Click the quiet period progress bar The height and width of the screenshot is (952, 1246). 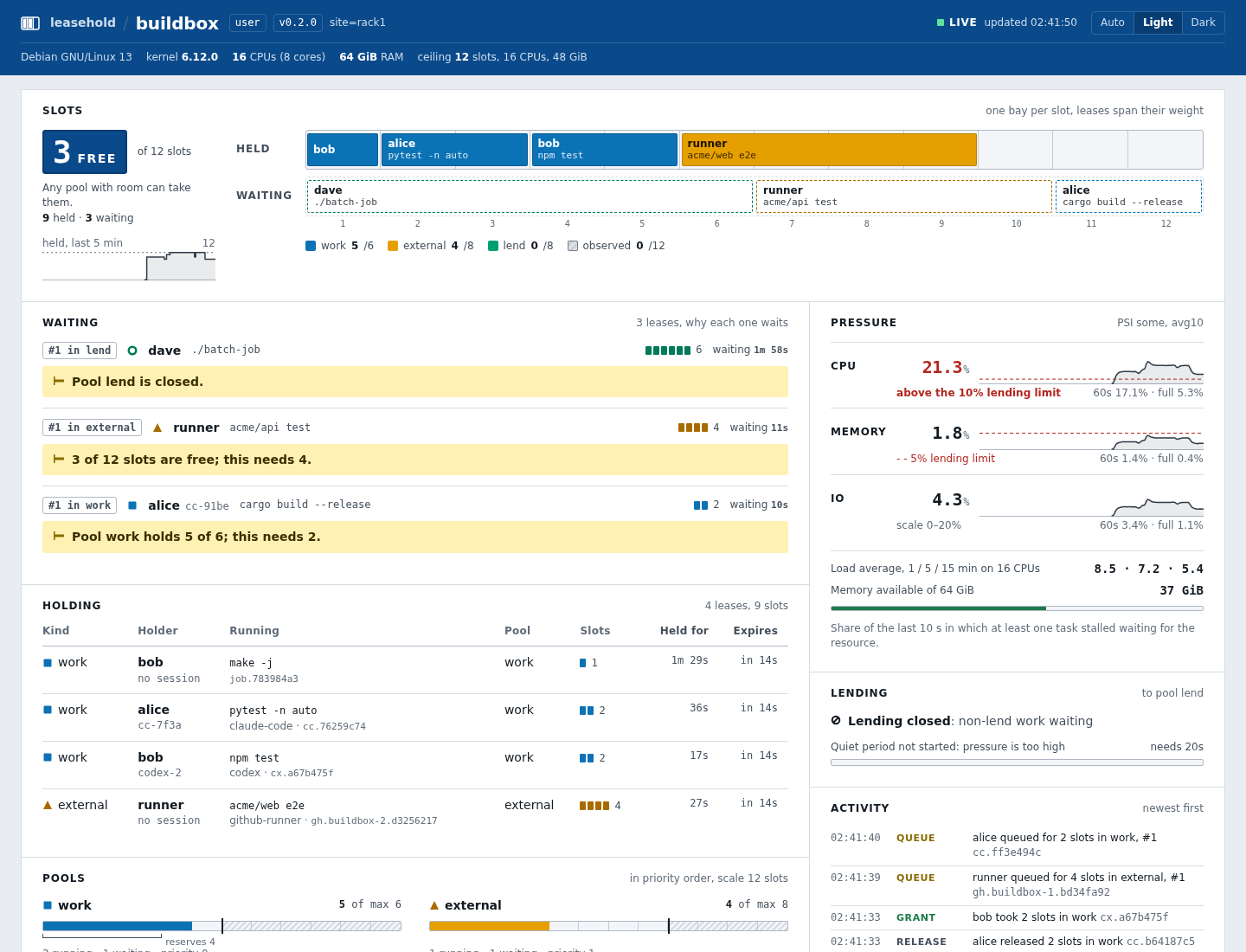pyautogui.click(x=1017, y=762)
